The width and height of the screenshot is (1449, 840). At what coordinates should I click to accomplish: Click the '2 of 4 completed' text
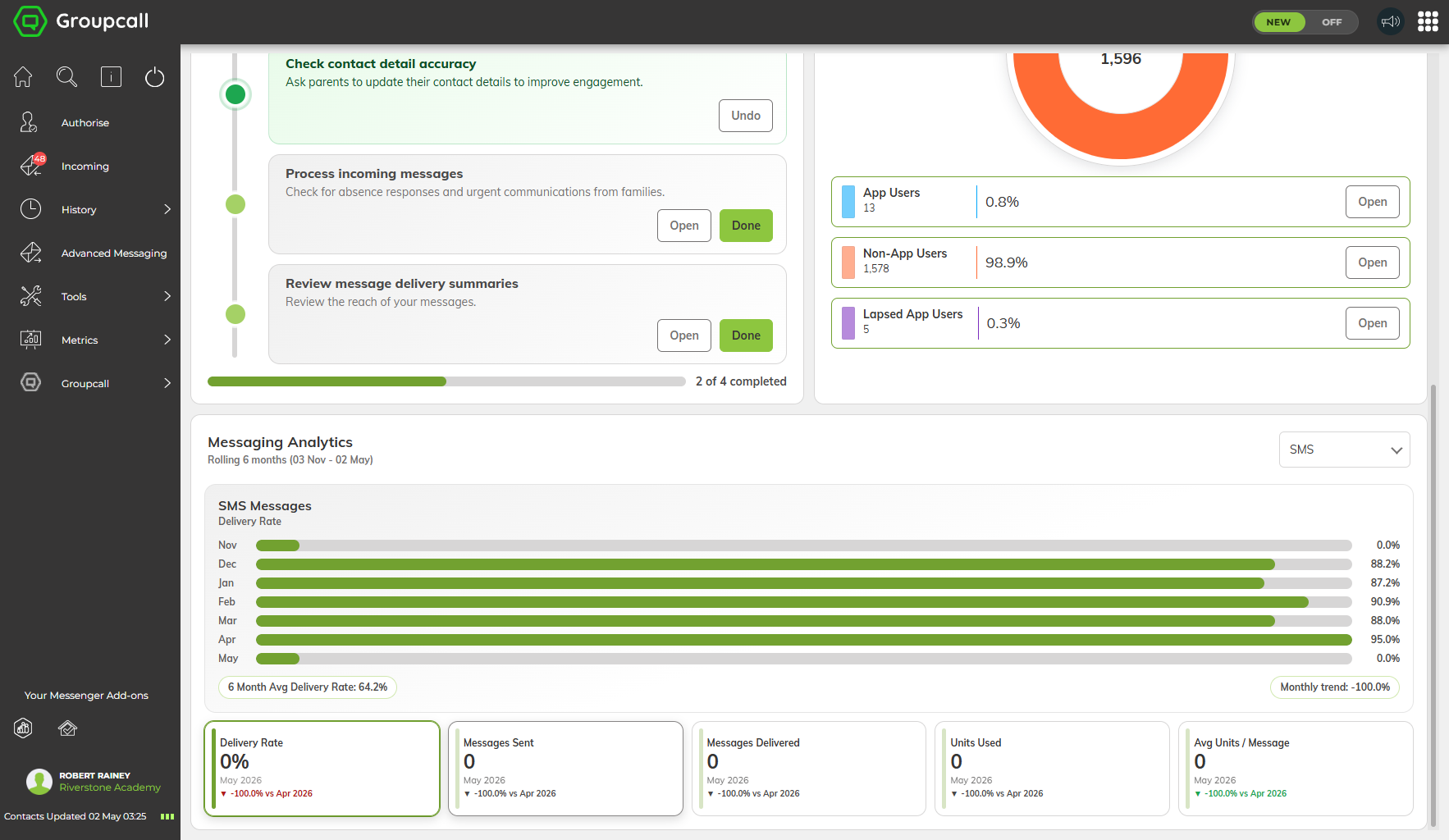[x=741, y=381]
